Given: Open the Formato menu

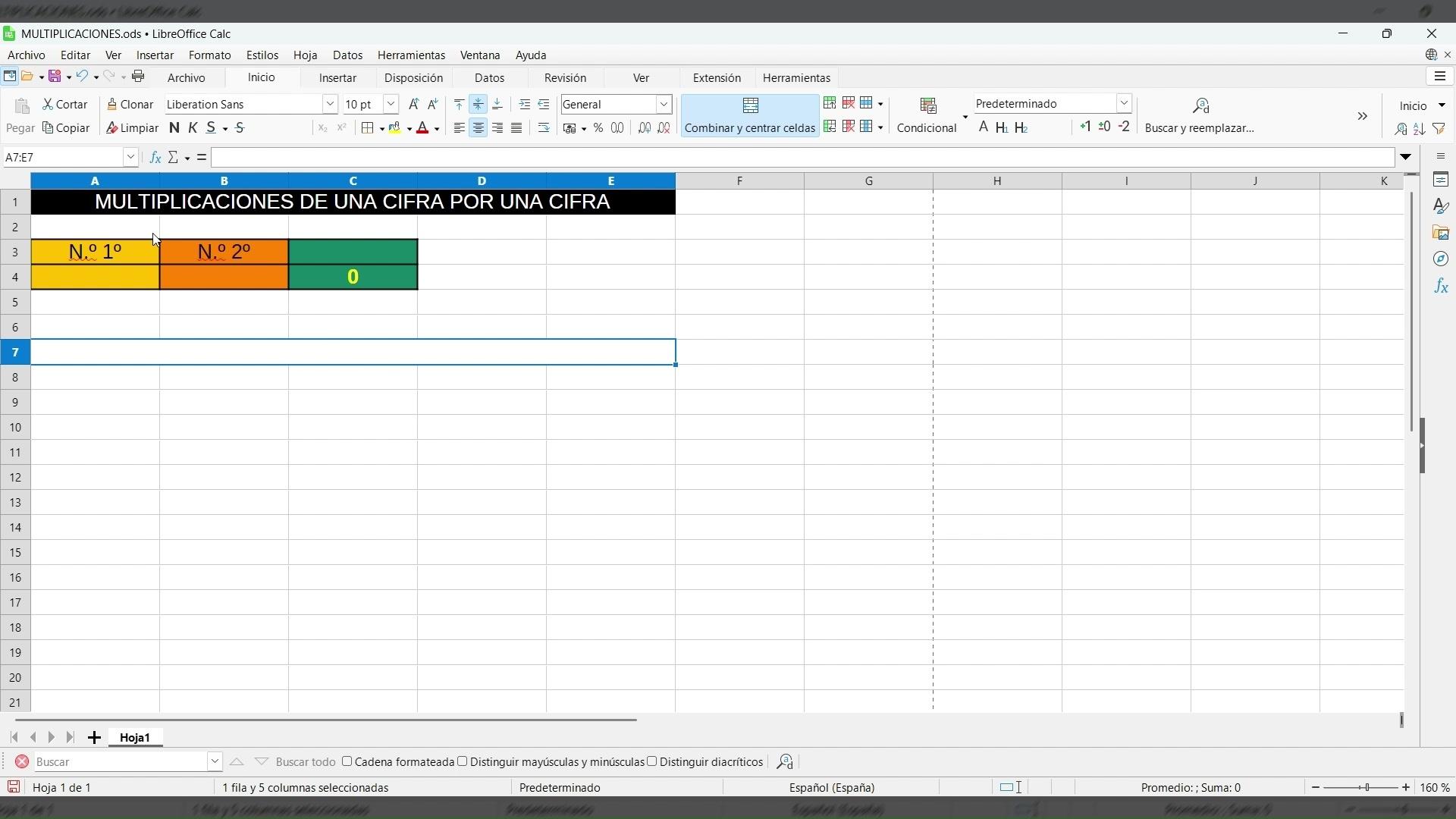Looking at the screenshot, I should 209,55.
